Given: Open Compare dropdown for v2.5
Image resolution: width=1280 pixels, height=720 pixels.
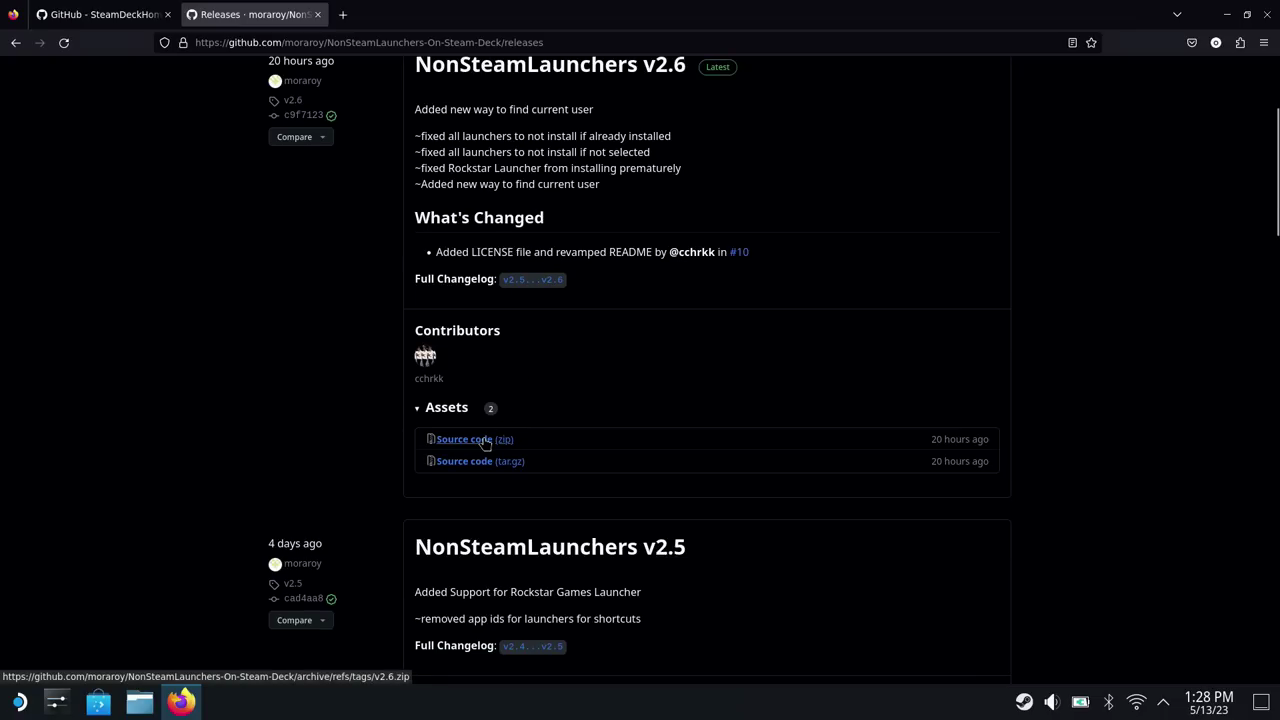Looking at the screenshot, I should click(301, 620).
